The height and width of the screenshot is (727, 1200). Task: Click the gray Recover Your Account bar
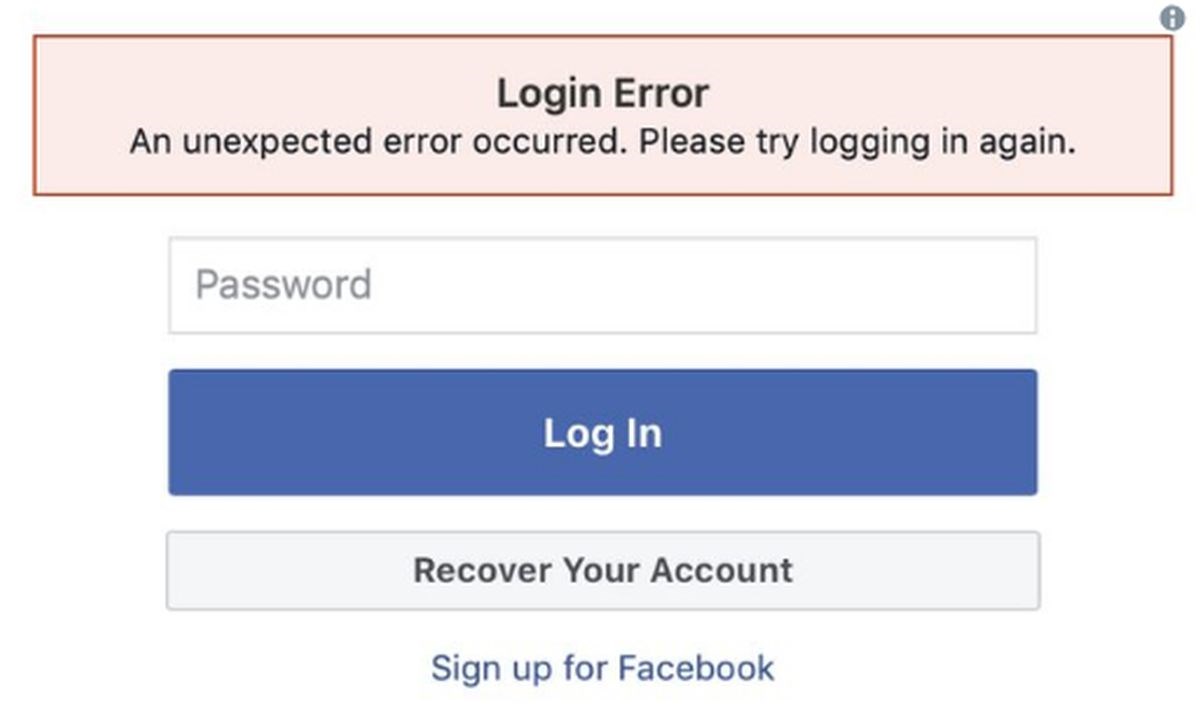point(603,570)
